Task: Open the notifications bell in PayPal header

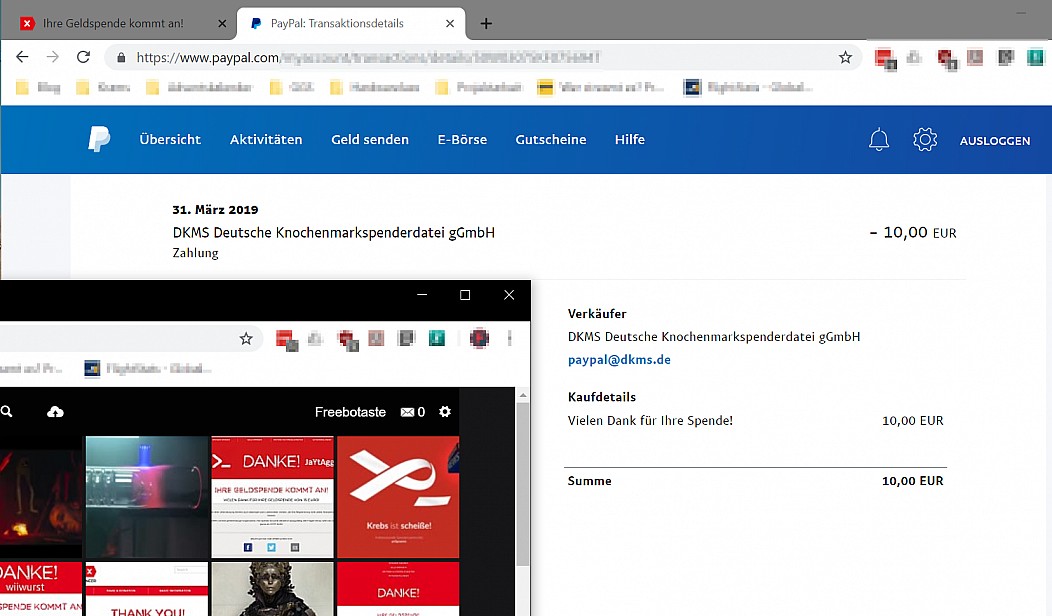Action: [879, 140]
